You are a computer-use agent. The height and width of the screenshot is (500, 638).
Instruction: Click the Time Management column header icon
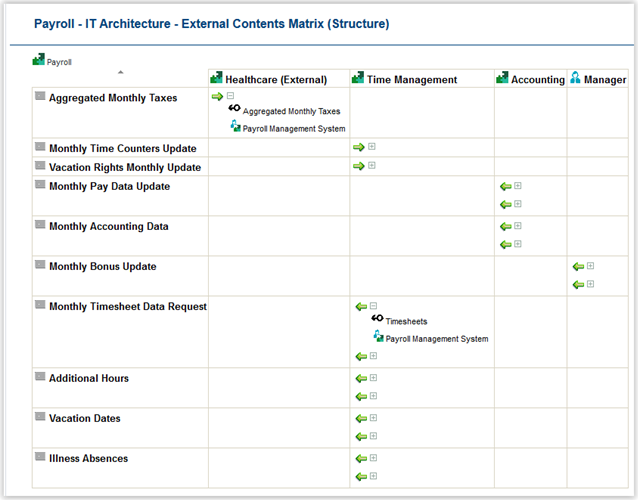click(358, 79)
